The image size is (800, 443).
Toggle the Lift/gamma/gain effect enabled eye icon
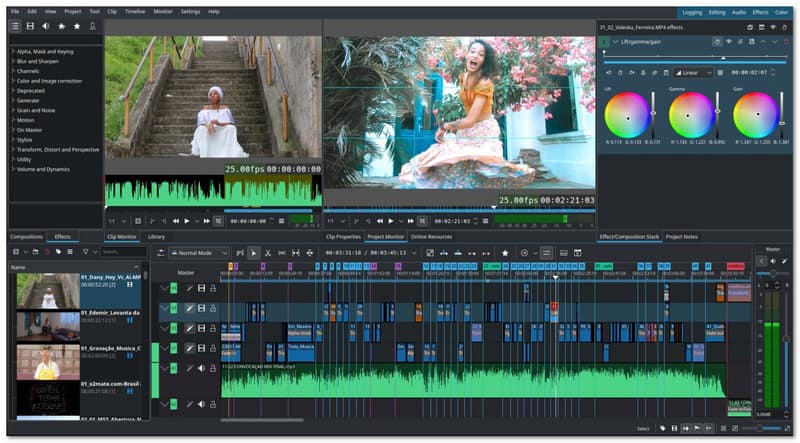click(x=729, y=42)
